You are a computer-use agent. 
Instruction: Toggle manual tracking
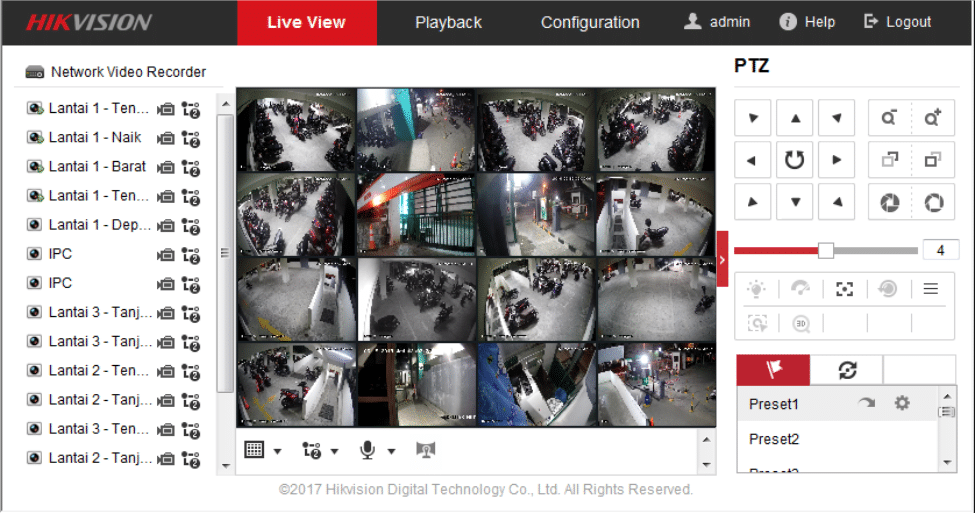coord(757,323)
